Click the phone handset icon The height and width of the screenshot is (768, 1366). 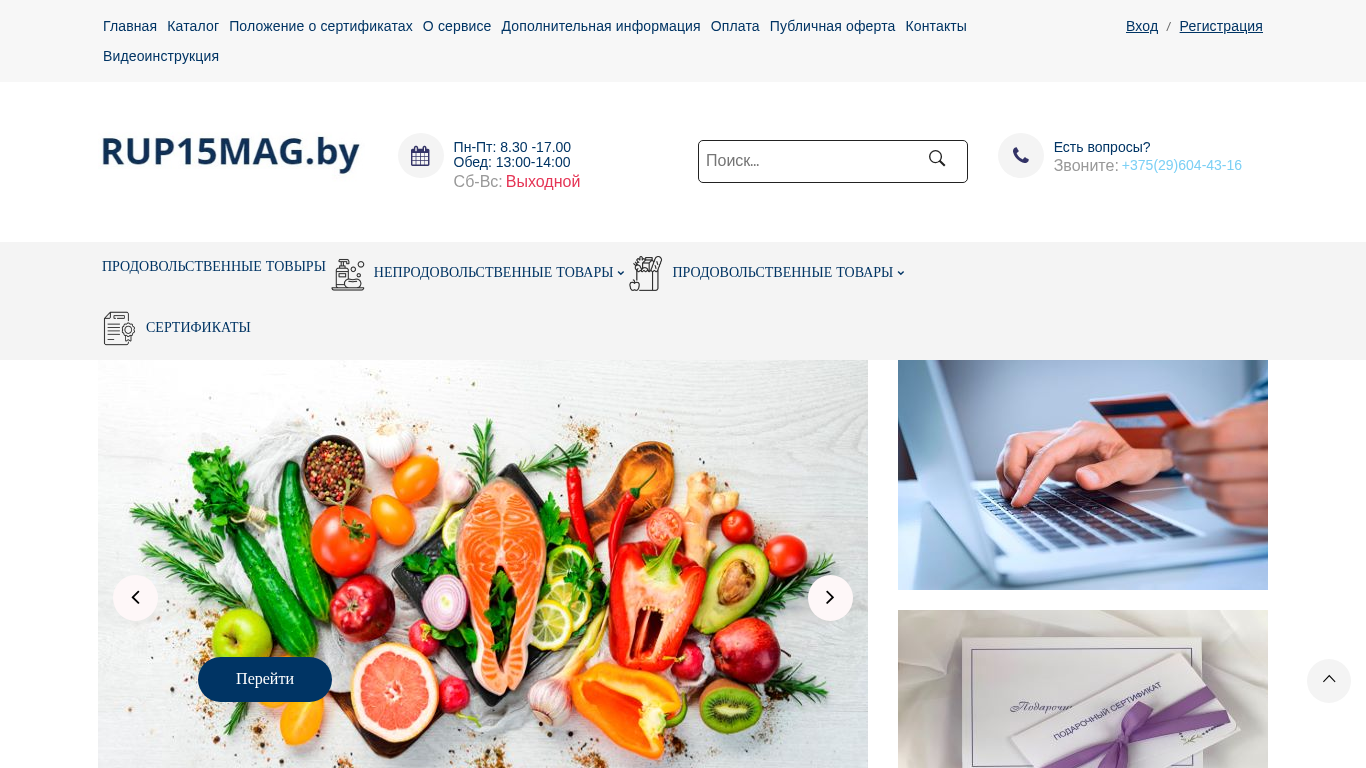1021,156
